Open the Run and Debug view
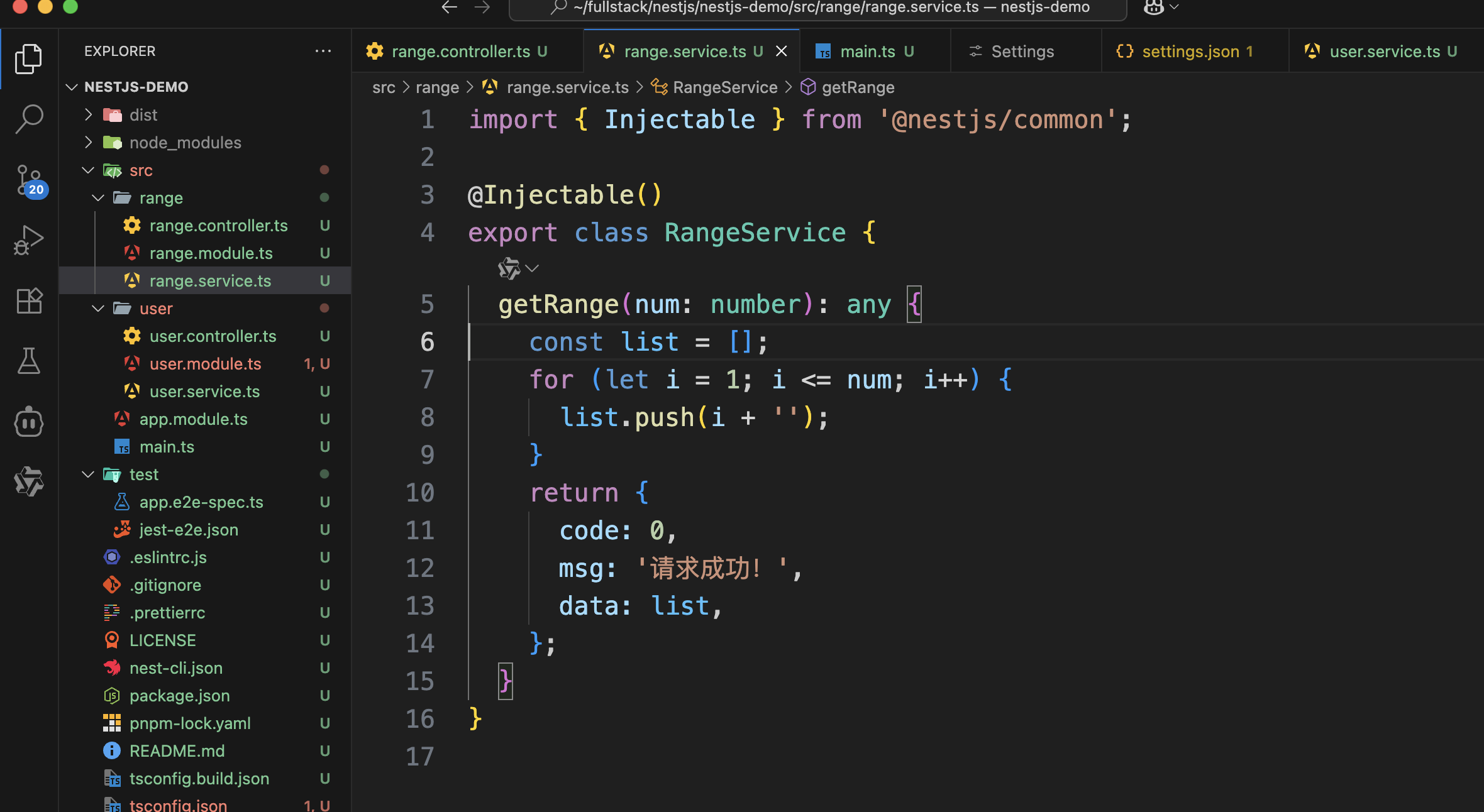1484x812 pixels. tap(29, 240)
